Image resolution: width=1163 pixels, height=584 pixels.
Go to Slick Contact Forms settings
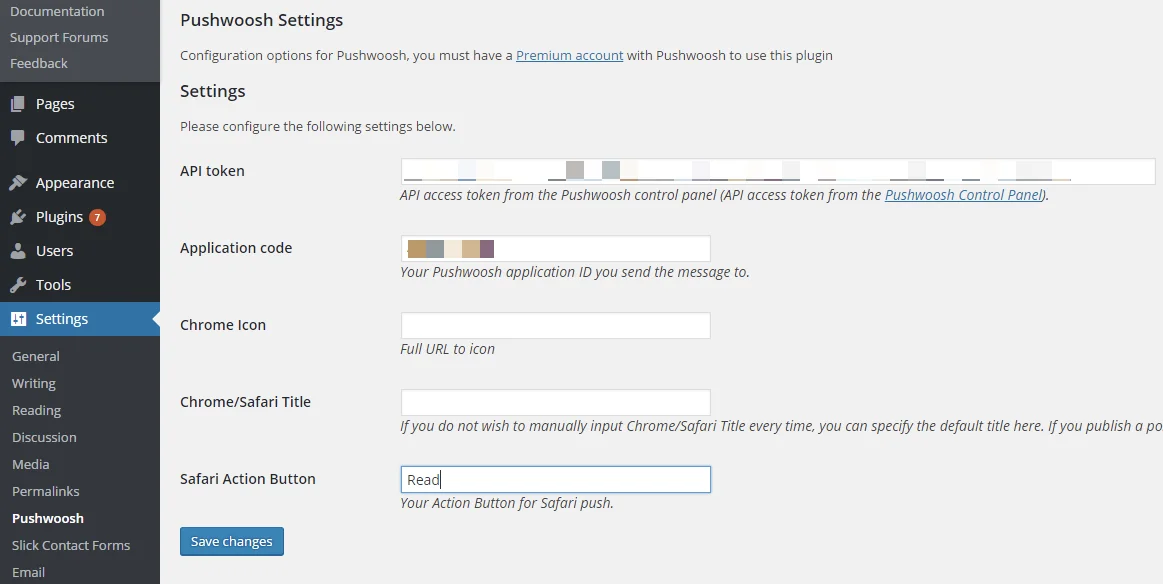pyautogui.click(x=71, y=545)
